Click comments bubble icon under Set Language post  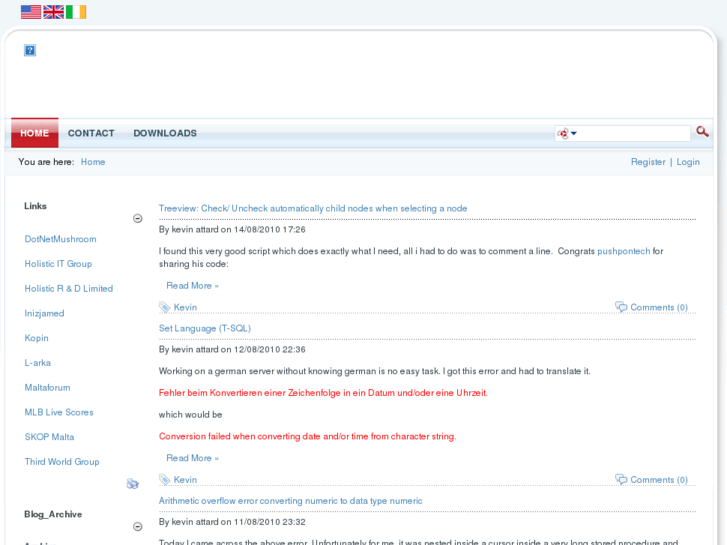click(x=621, y=480)
